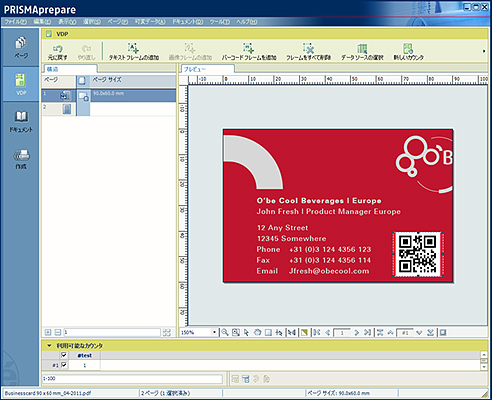
Task: Click the 1-100 range input field
Action: tap(132, 379)
